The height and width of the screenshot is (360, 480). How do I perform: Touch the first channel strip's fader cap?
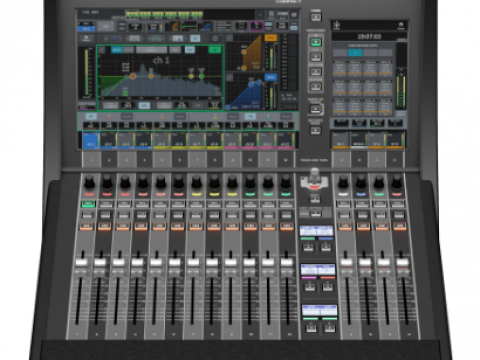(x=81, y=262)
